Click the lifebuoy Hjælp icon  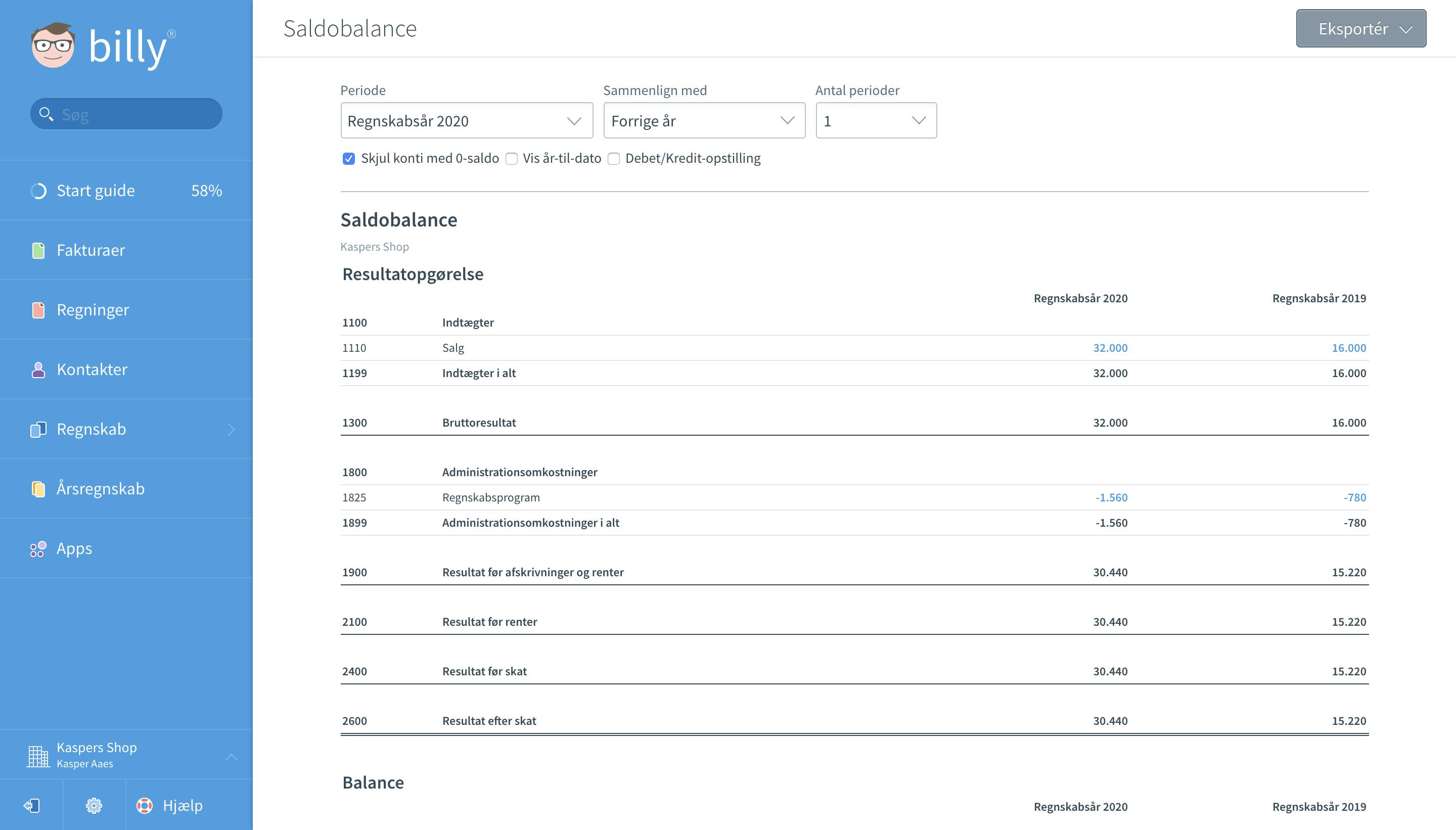point(145,806)
